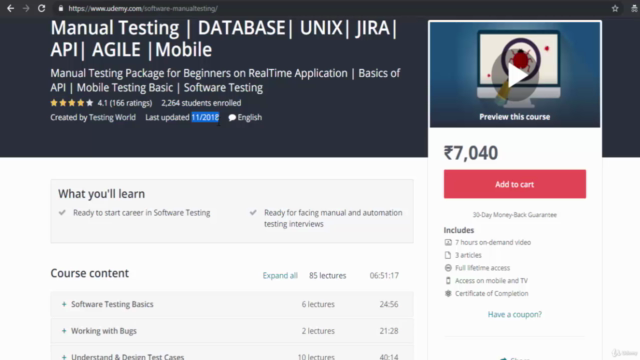
Task: Click the 24:56 duration value
Action: [389, 304]
